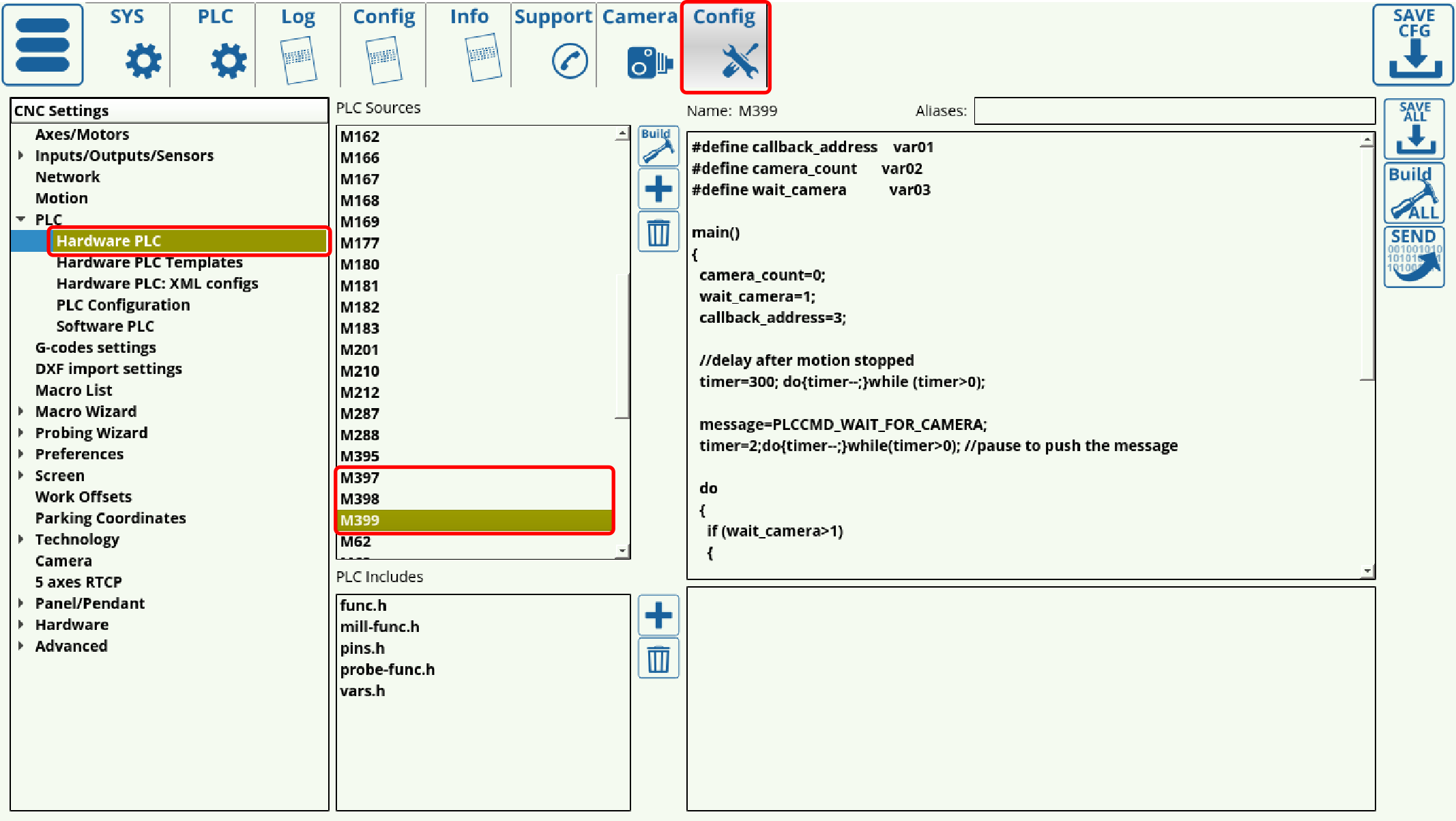Screen dimensions: 1456x821
Task: Add a new PLC source file
Action: coord(658,189)
